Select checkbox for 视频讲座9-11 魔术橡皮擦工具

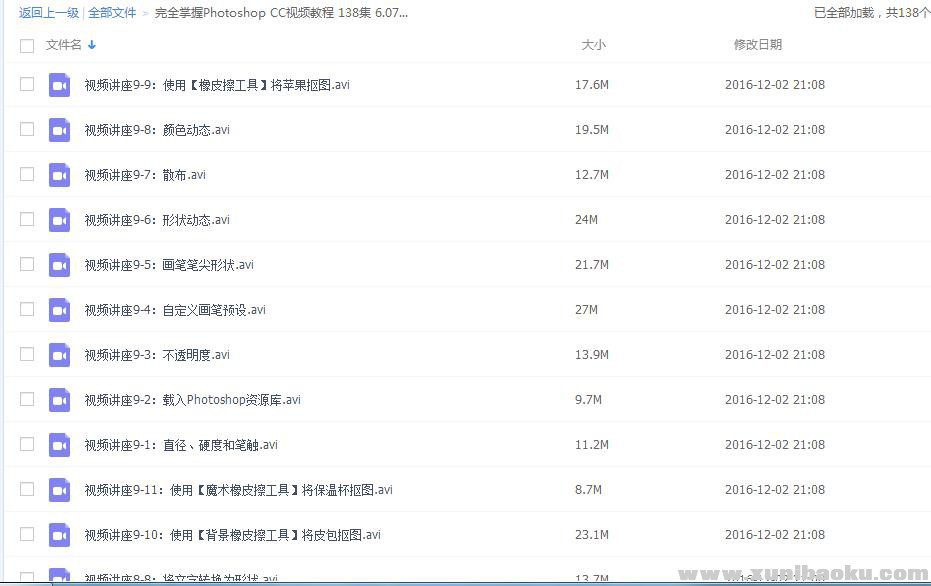27,489
